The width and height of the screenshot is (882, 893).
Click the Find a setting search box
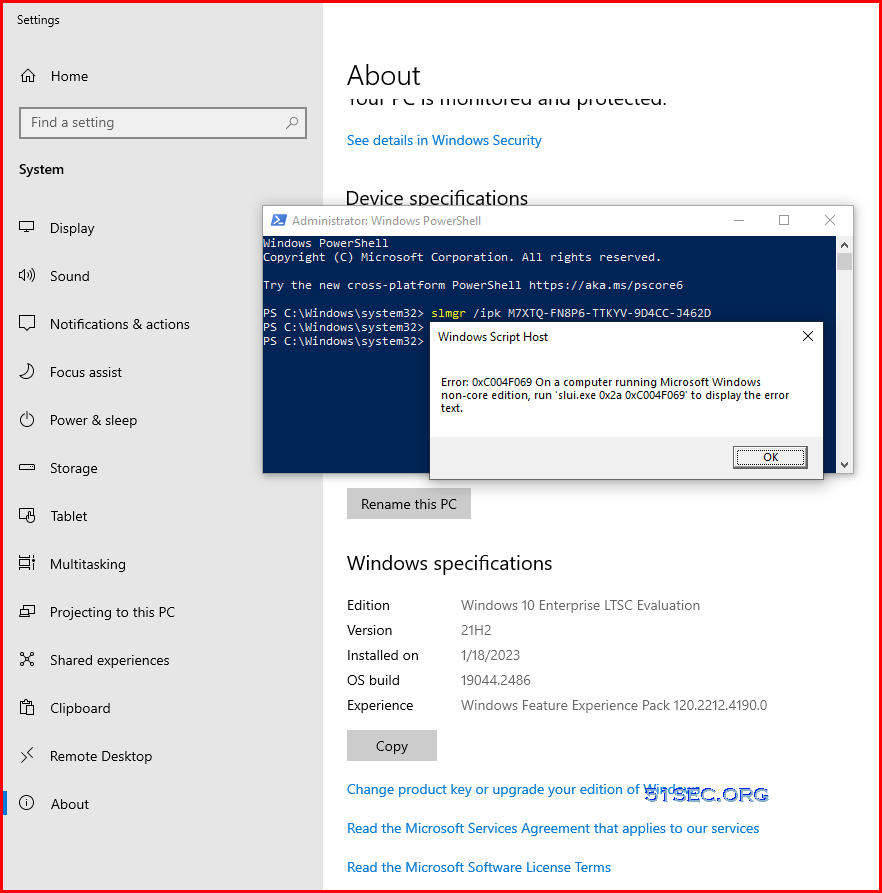pyautogui.click(x=163, y=122)
